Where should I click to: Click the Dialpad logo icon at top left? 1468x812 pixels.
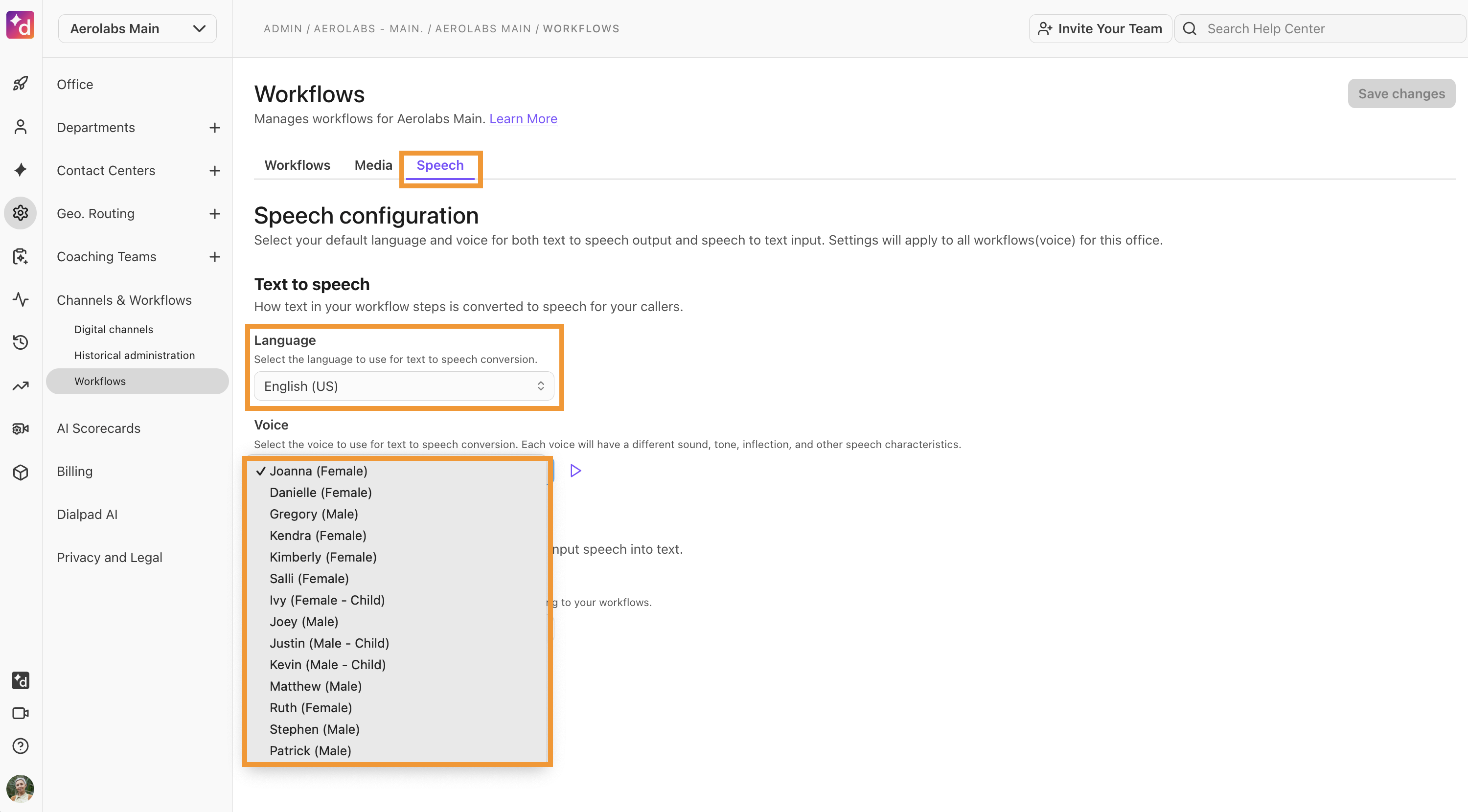click(21, 25)
